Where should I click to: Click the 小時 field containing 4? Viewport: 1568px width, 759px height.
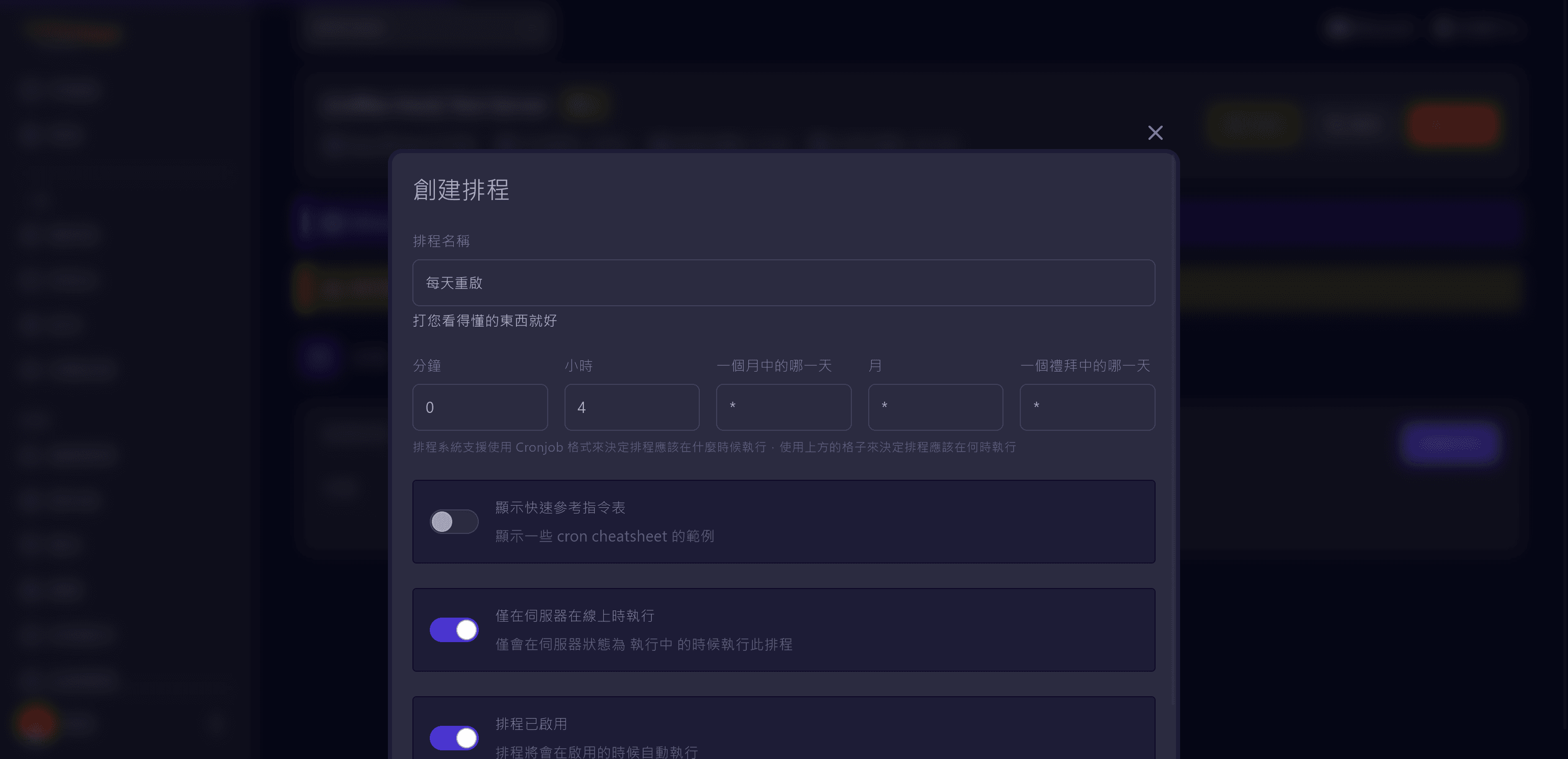[x=632, y=407]
